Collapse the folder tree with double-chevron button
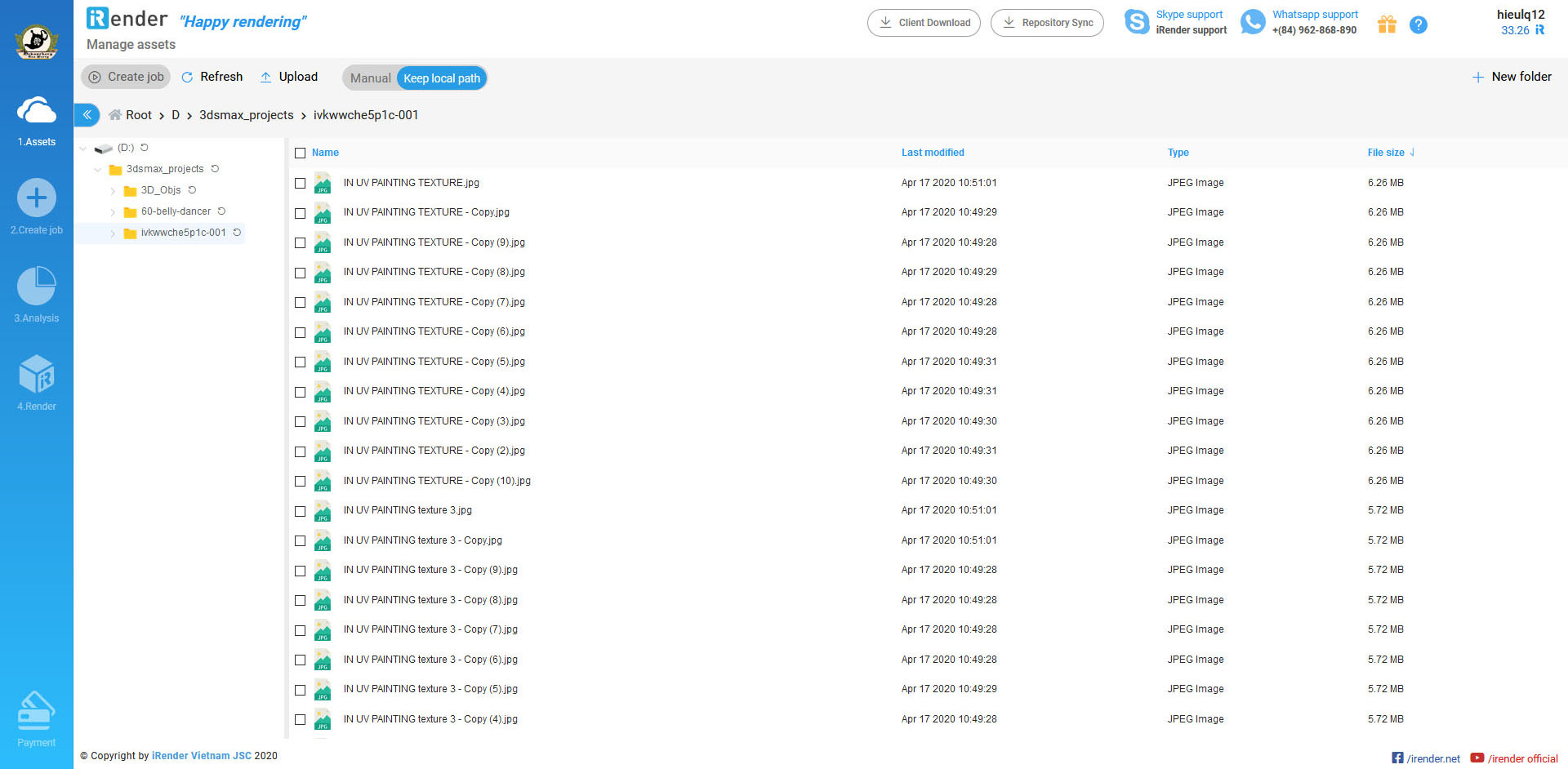1568x769 pixels. pos(87,115)
